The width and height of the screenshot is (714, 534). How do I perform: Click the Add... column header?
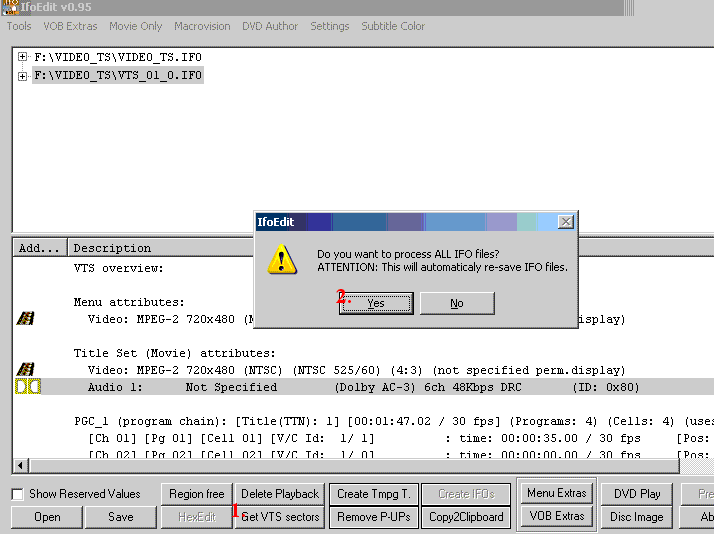click(x=40, y=248)
